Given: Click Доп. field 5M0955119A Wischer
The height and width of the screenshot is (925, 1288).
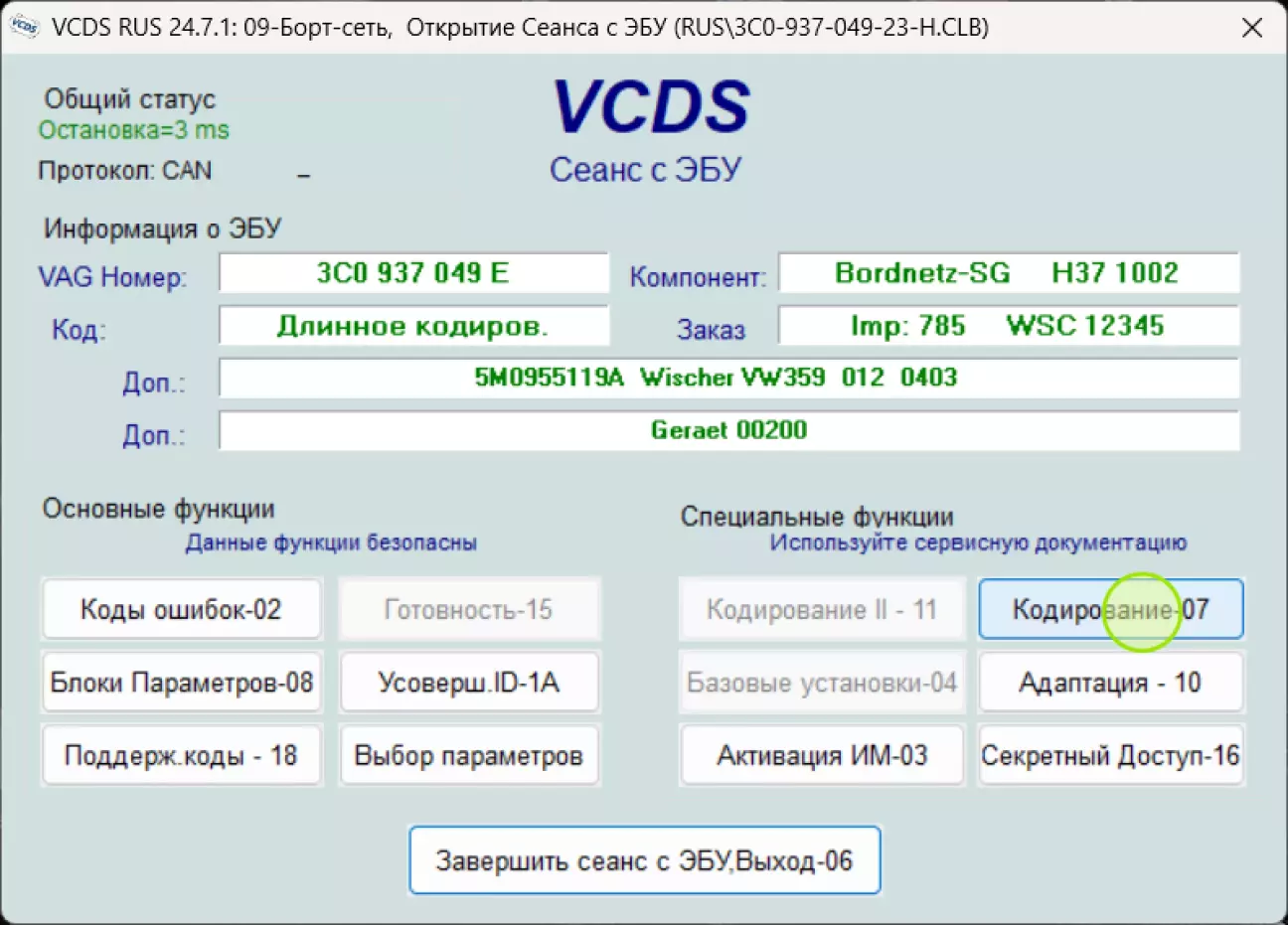Looking at the screenshot, I should (x=729, y=378).
